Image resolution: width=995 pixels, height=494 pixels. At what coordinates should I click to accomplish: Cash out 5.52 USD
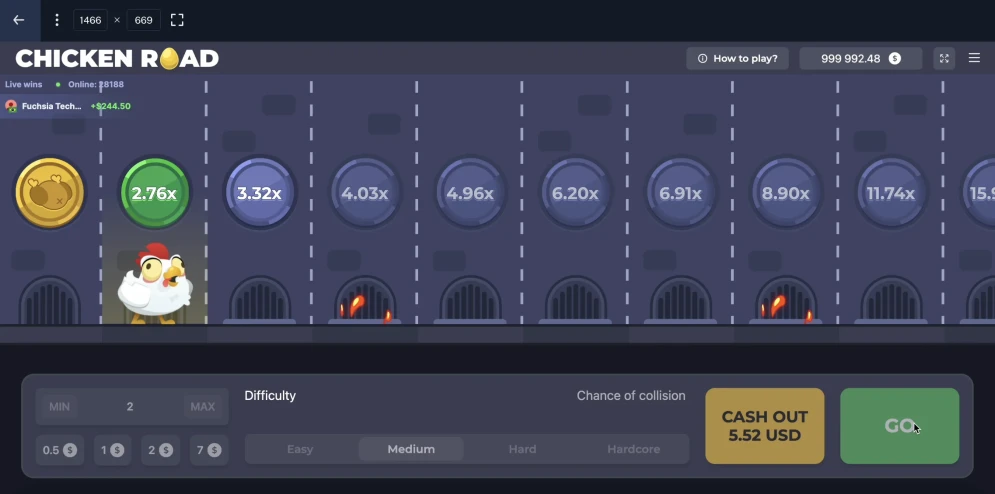pyautogui.click(x=765, y=426)
